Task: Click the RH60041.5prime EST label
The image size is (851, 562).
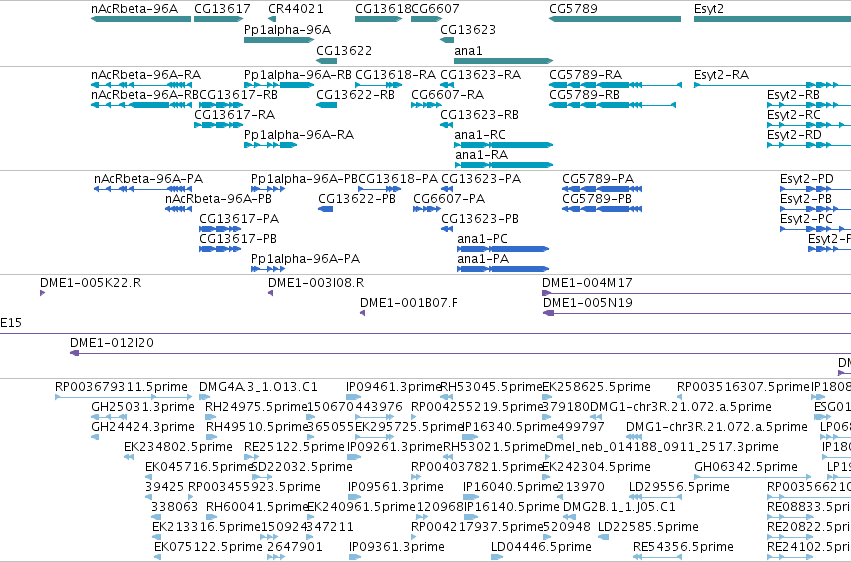Action: [x=257, y=507]
